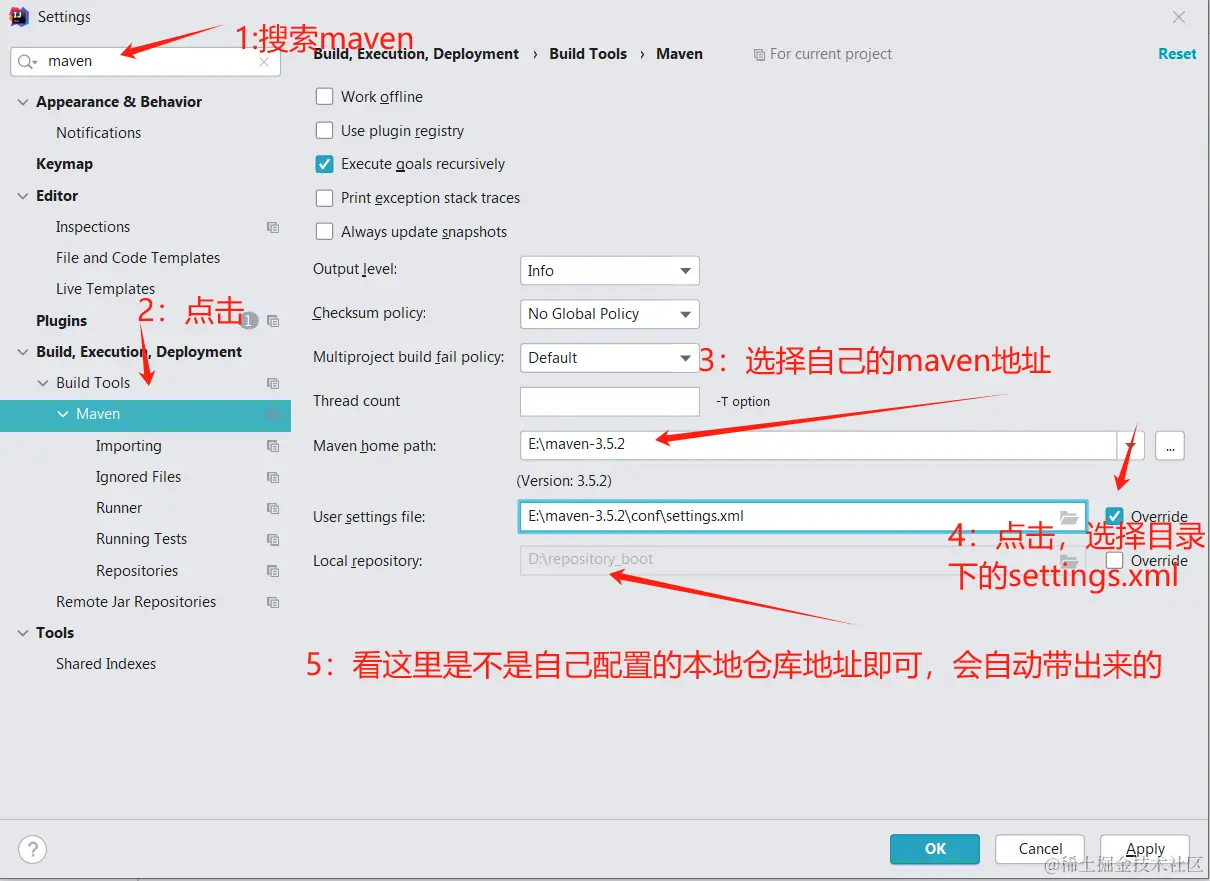Click the project-scope icon beside Running Tests
This screenshot has width=1210, height=881.
[x=273, y=539]
